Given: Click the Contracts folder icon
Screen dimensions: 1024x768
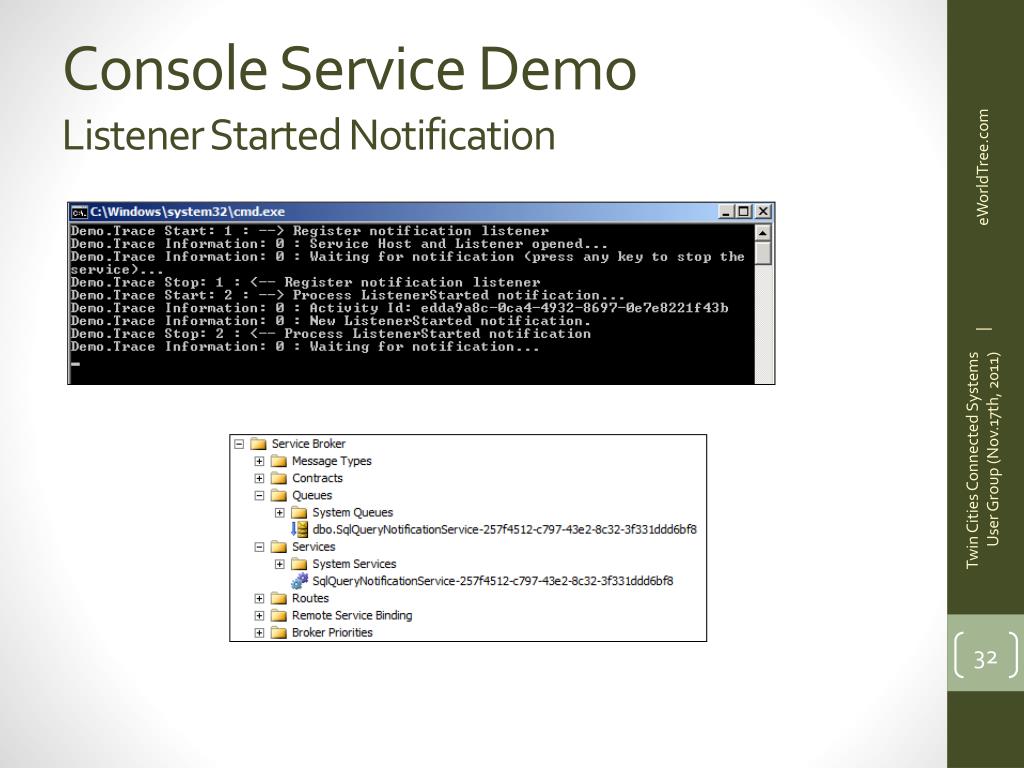Looking at the screenshot, I should pos(279,478).
